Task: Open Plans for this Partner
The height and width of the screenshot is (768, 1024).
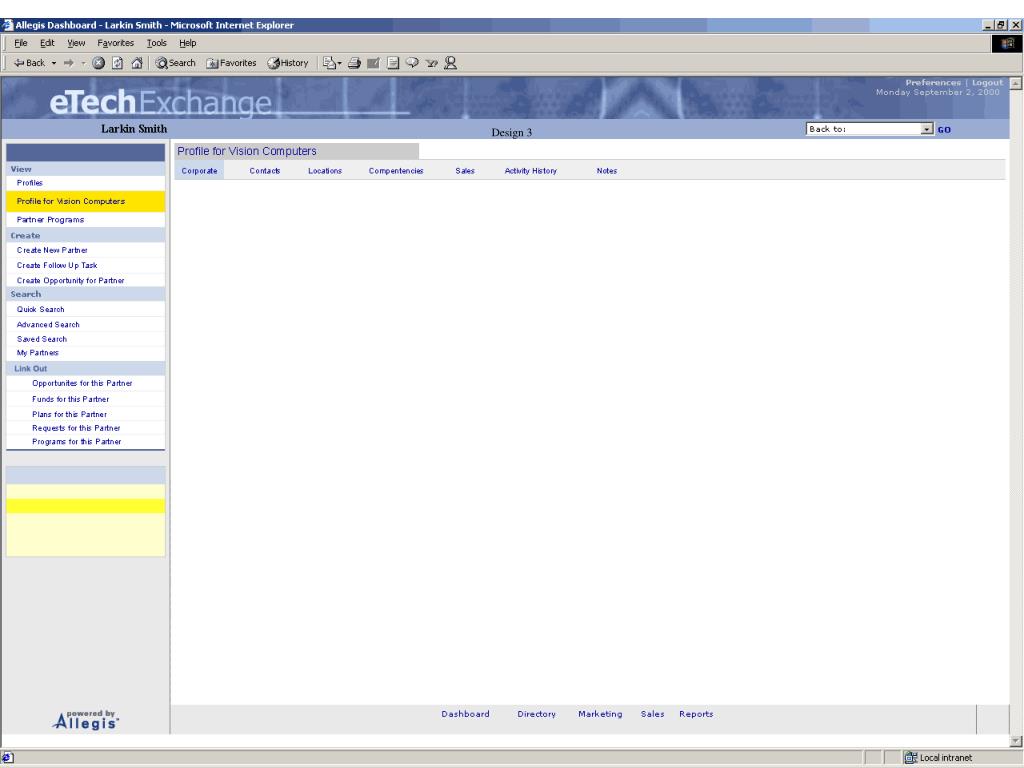Action: pyautogui.click(x=69, y=414)
